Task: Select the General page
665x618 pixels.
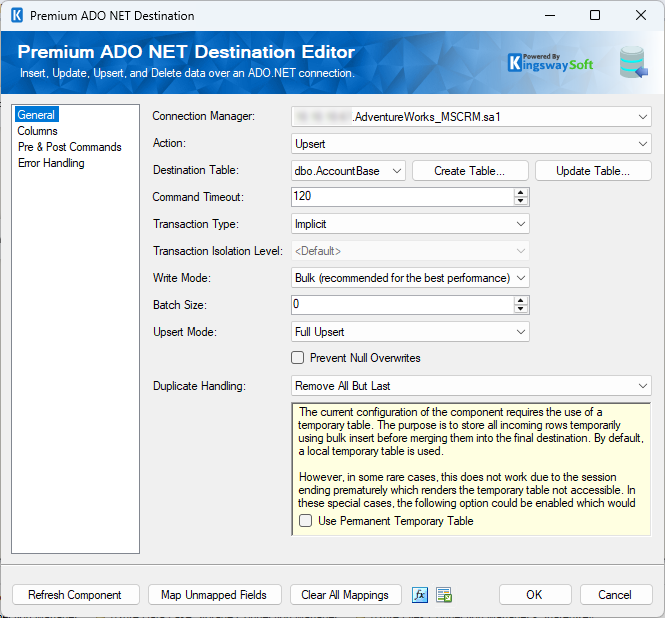Action: pos(36,115)
